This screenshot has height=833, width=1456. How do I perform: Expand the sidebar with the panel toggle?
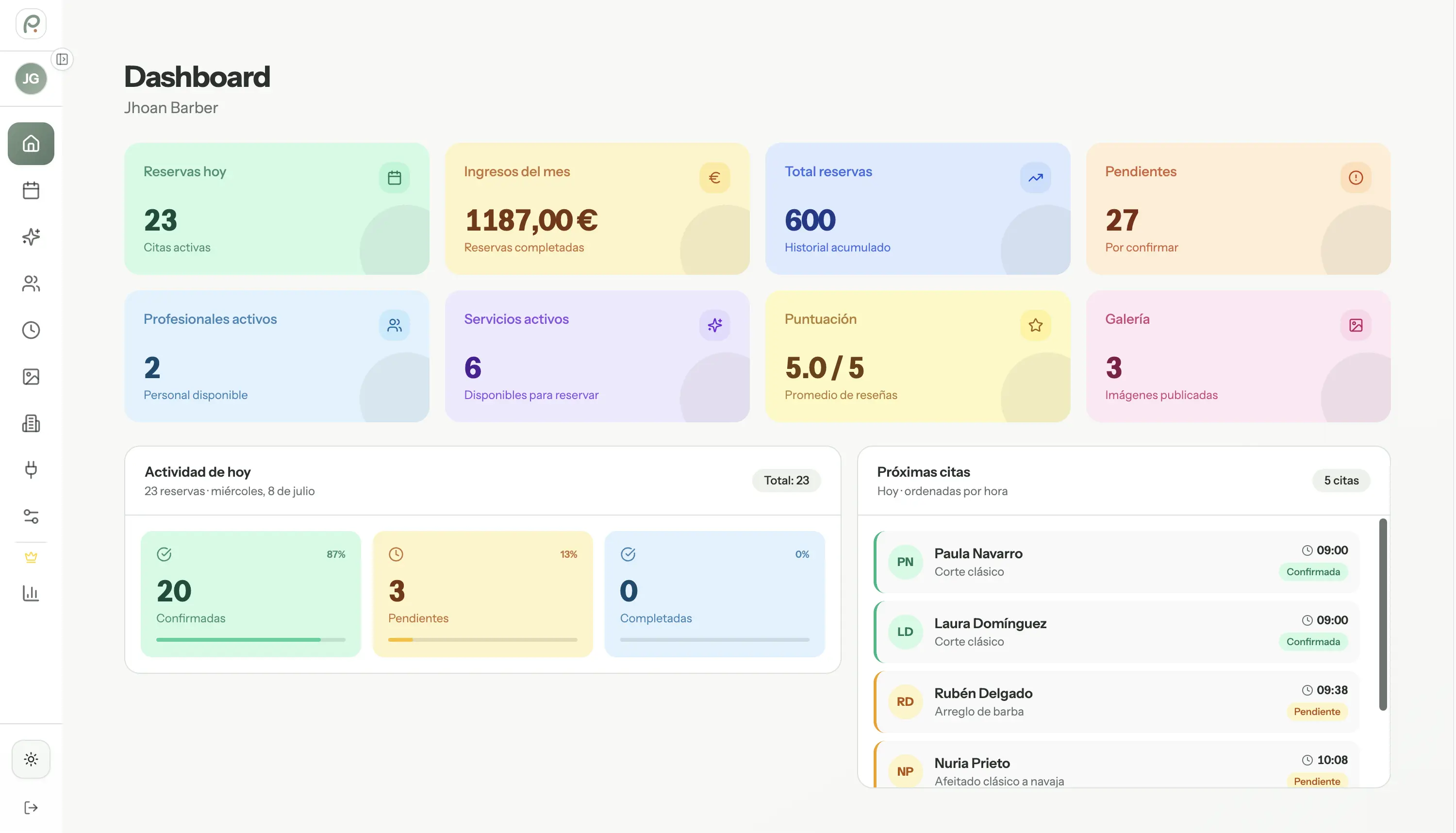[62, 60]
